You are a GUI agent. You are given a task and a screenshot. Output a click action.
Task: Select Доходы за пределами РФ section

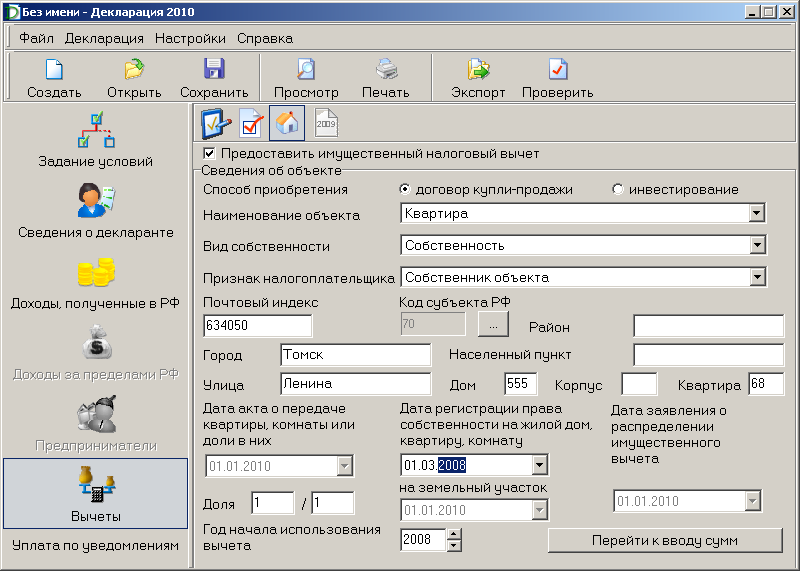tap(96, 353)
